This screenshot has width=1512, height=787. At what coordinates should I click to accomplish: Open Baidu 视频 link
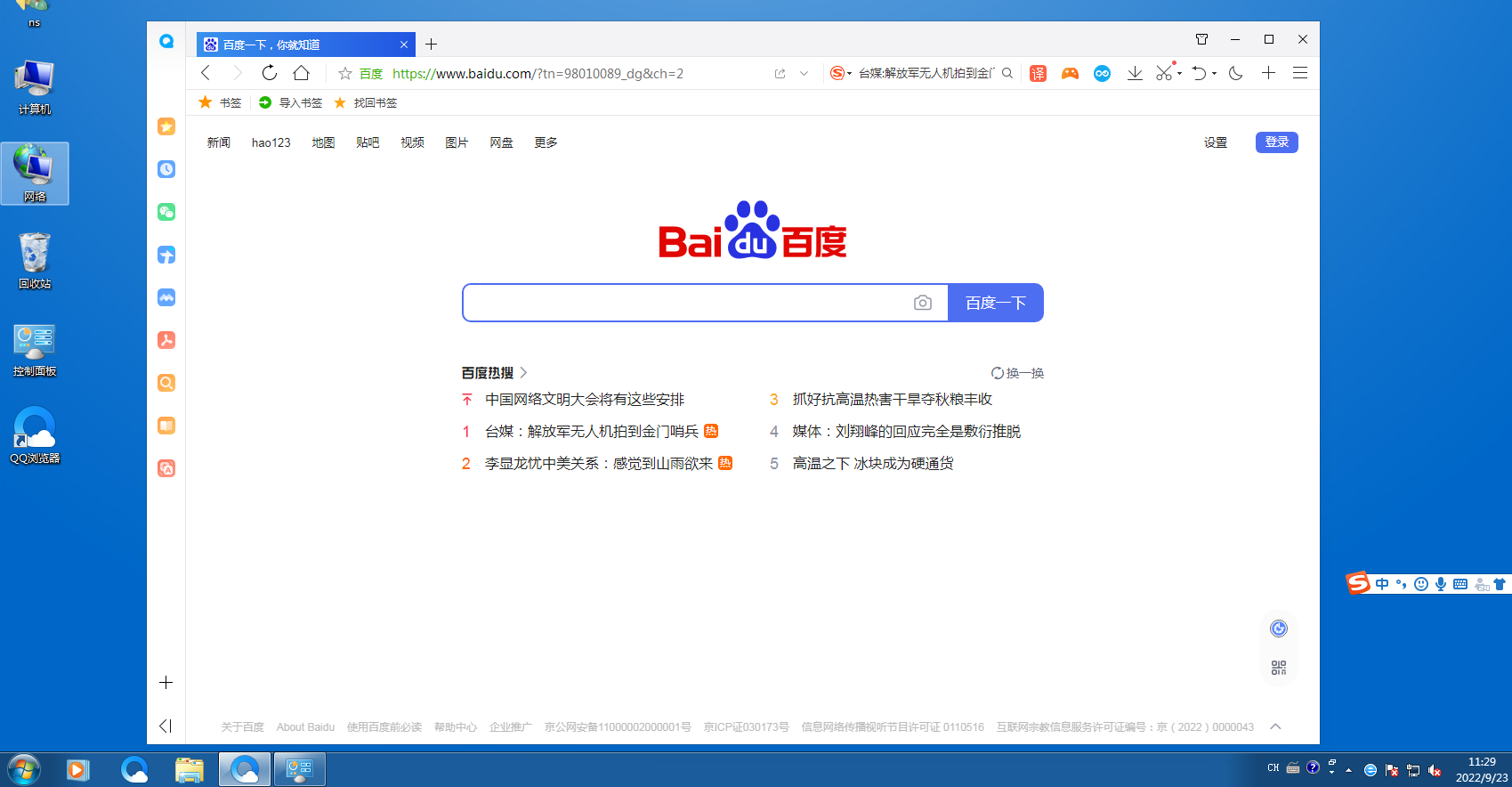(x=412, y=142)
